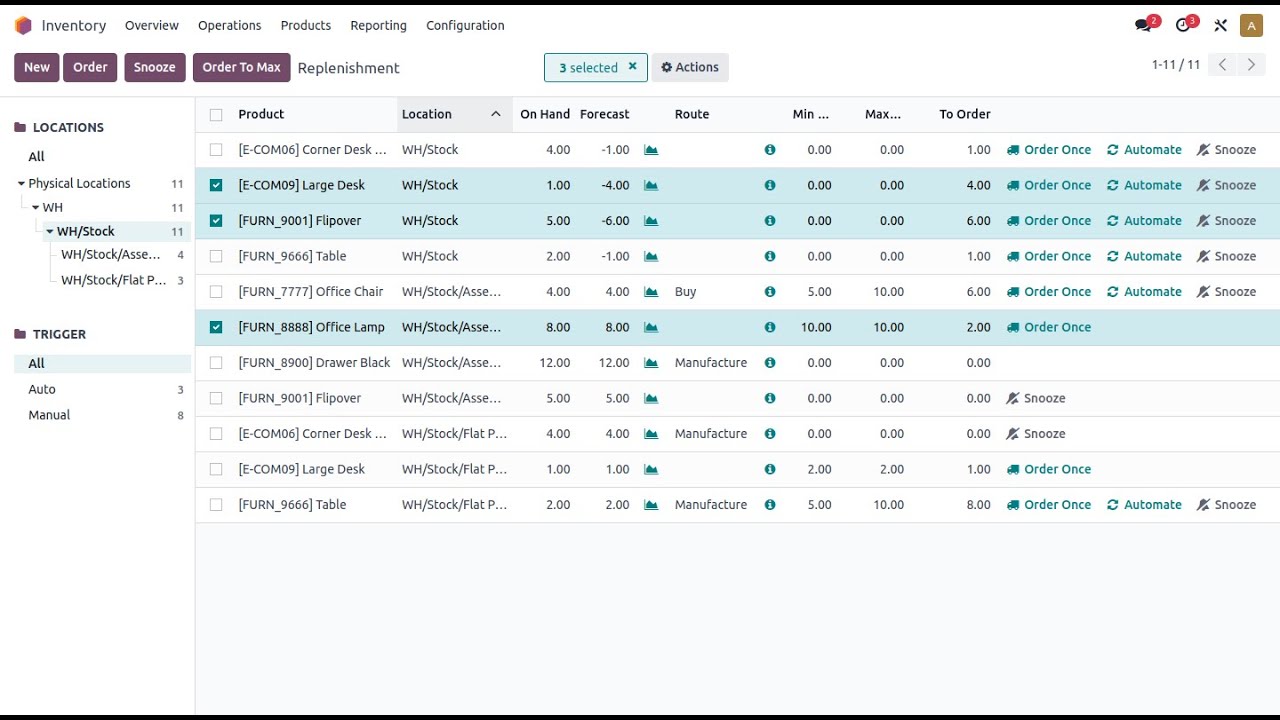Show the replenishment info for Drawer Black
Image resolution: width=1280 pixels, height=720 pixels.
tap(770, 363)
